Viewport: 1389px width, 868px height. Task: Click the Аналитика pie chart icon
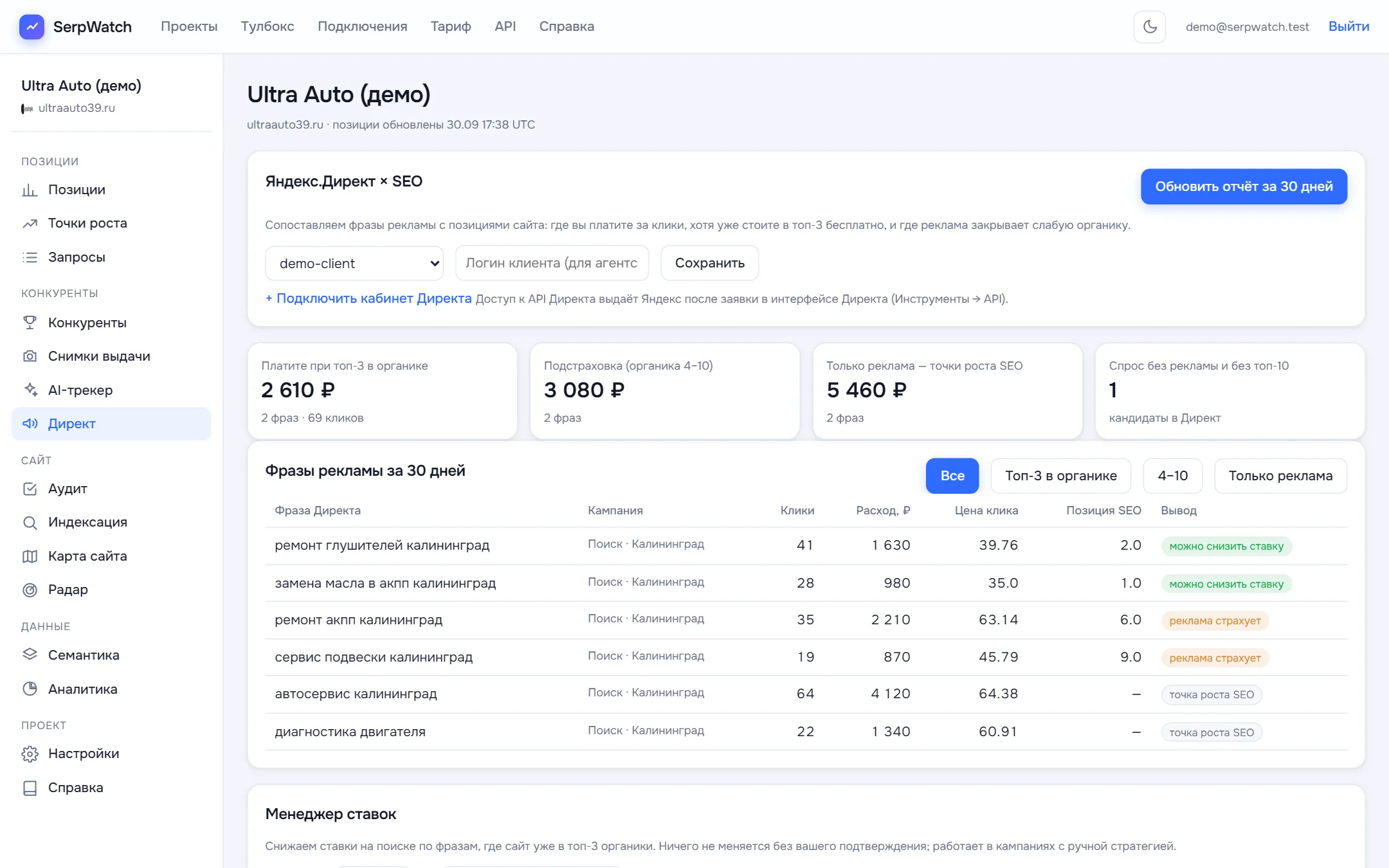(30, 689)
